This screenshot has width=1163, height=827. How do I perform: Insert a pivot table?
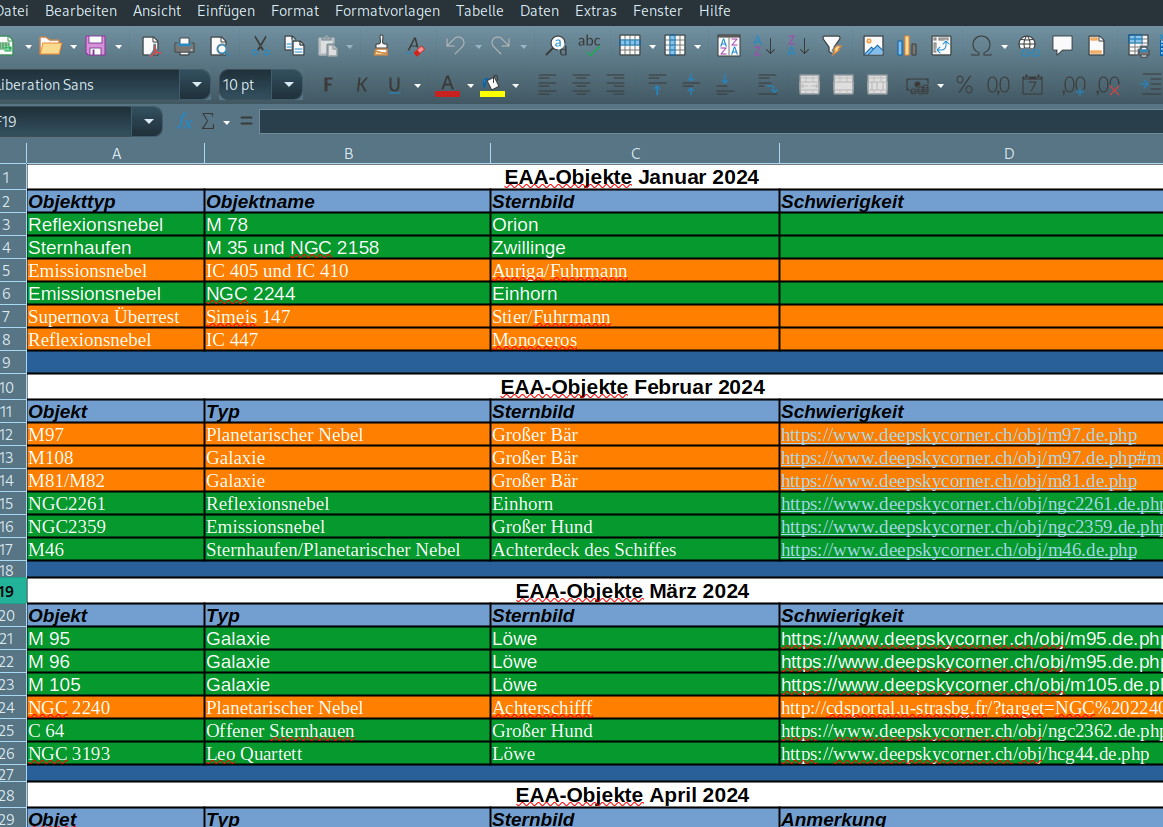[941, 47]
